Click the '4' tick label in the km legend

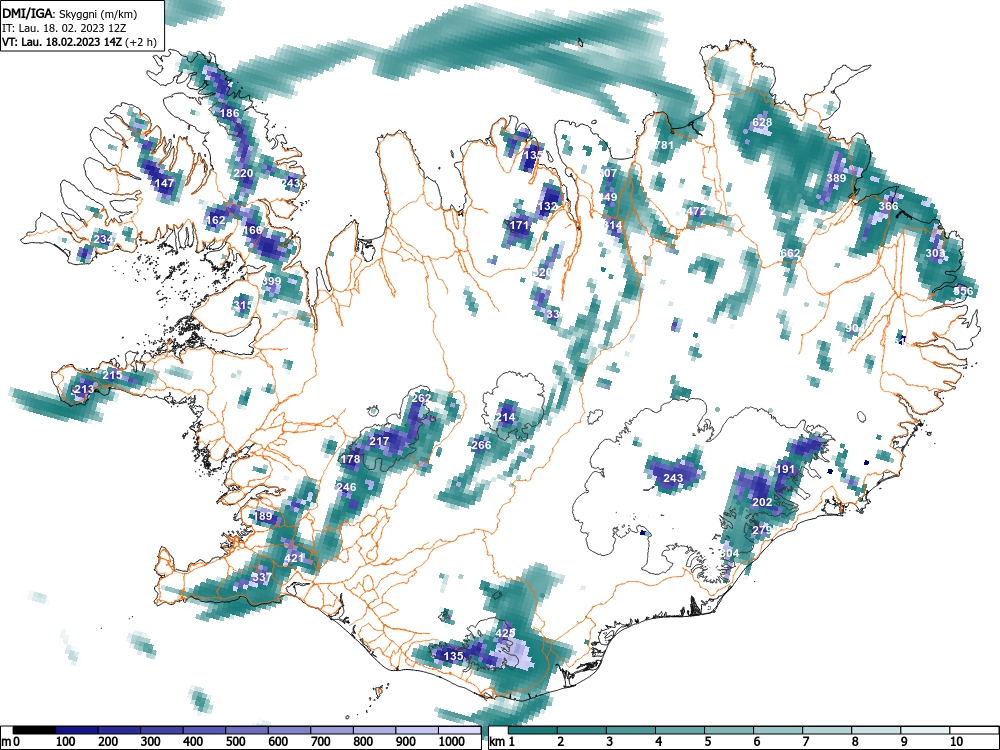(658, 742)
